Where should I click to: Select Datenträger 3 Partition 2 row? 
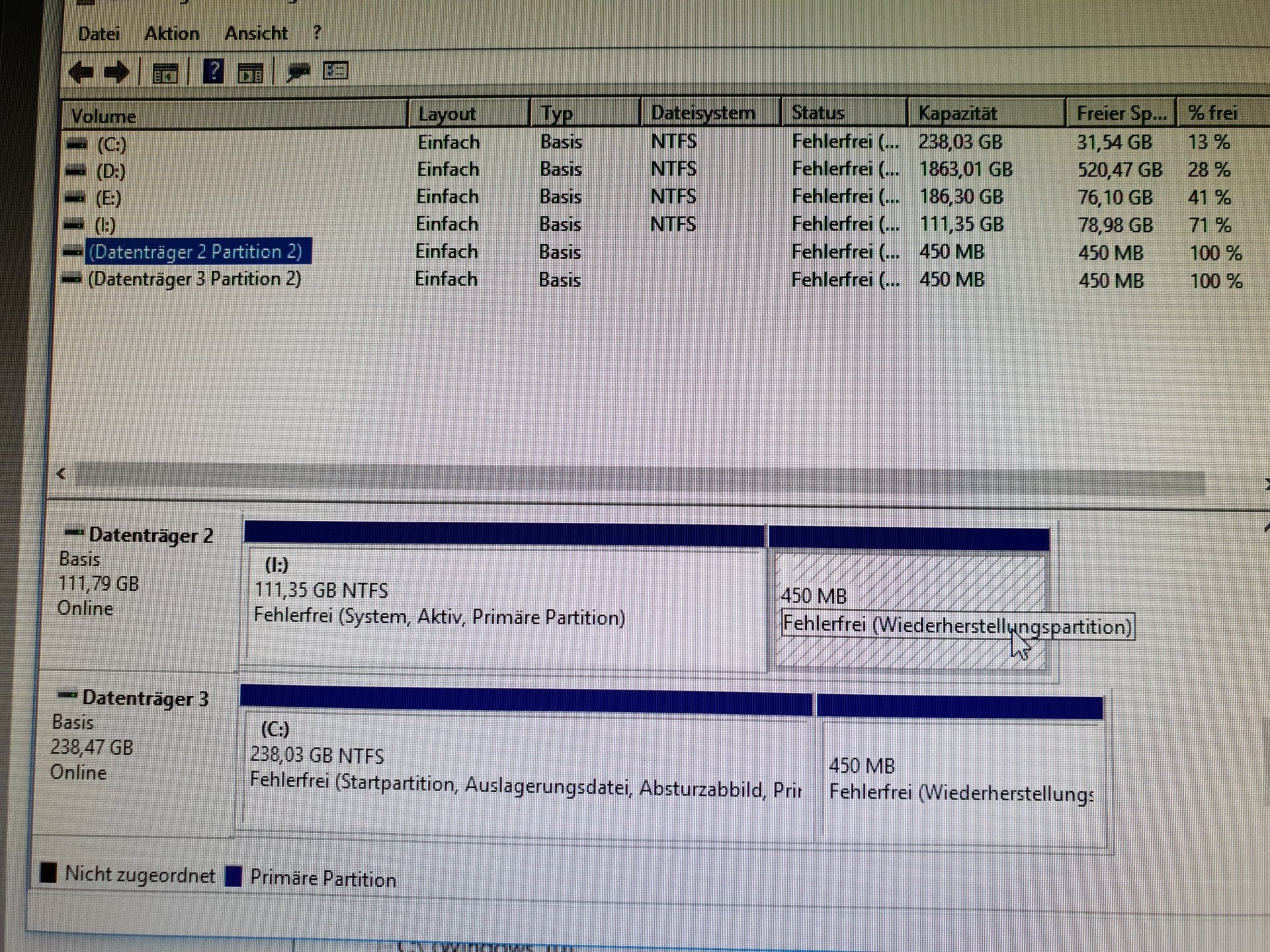click(194, 279)
